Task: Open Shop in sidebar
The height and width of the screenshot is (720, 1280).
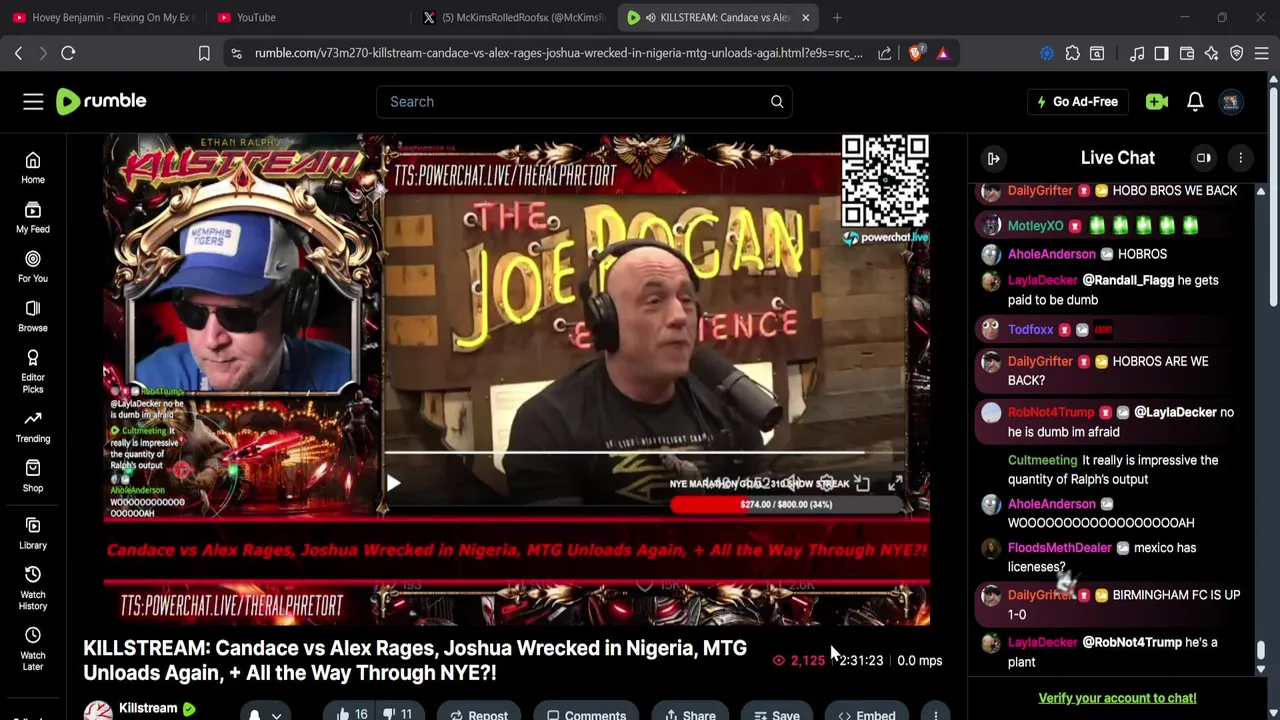Action: pos(33,476)
